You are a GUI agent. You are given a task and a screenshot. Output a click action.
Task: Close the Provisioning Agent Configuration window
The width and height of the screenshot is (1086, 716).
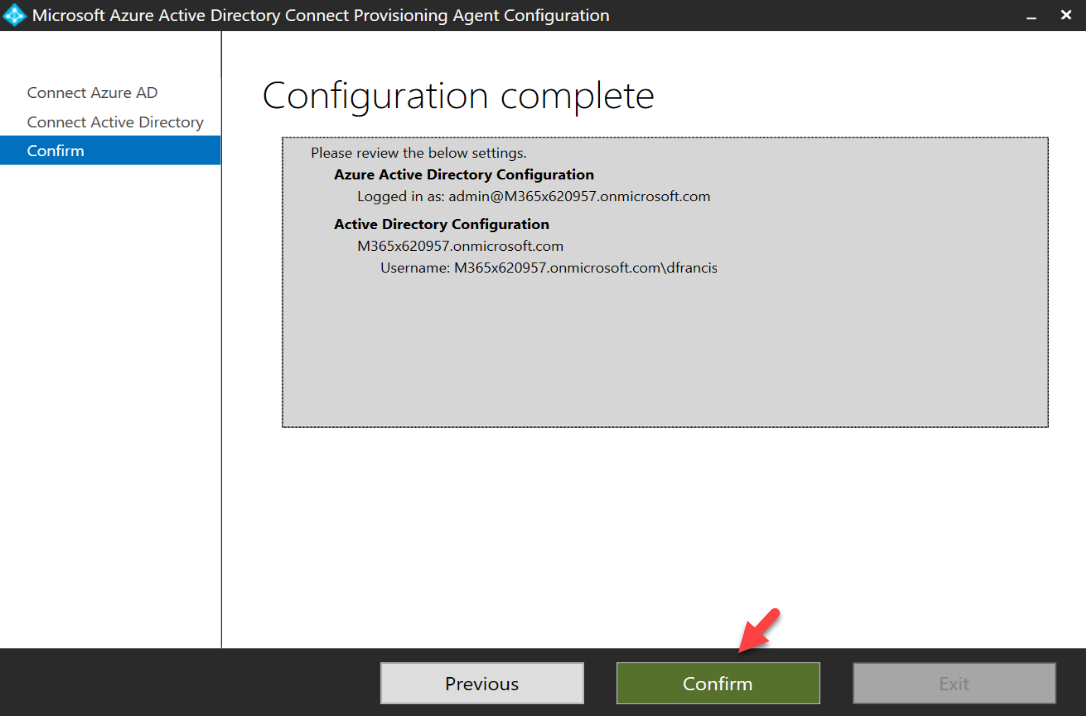(1066, 15)
